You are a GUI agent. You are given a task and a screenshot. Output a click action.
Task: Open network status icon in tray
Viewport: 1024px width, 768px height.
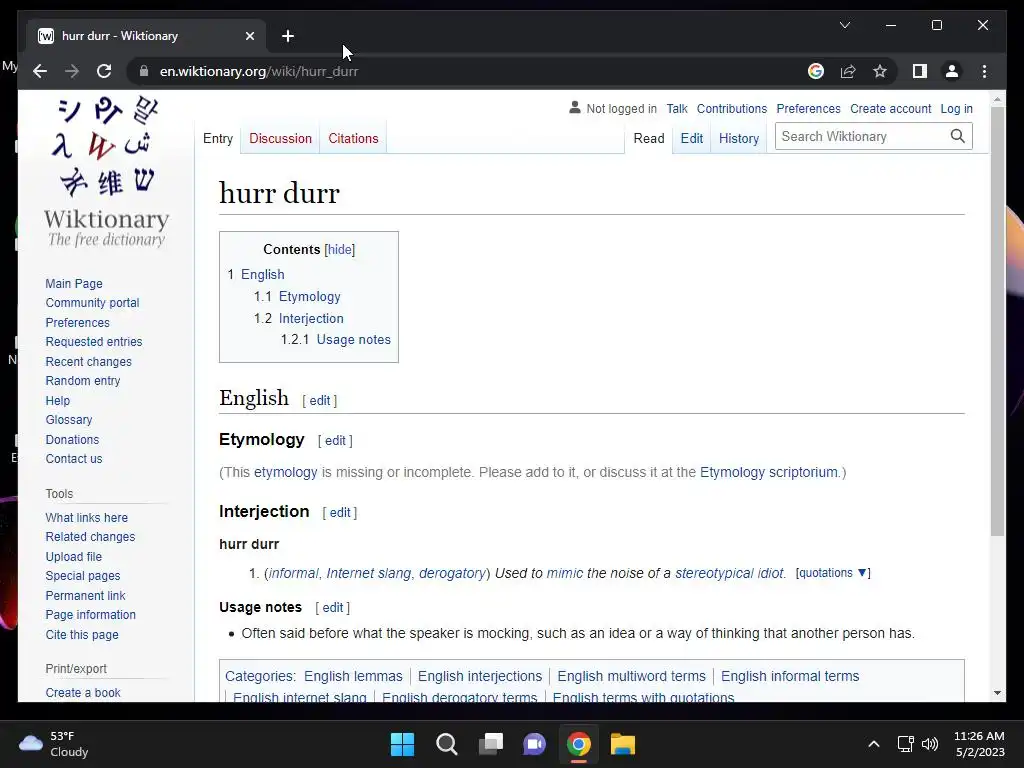(x=905, y=744)
